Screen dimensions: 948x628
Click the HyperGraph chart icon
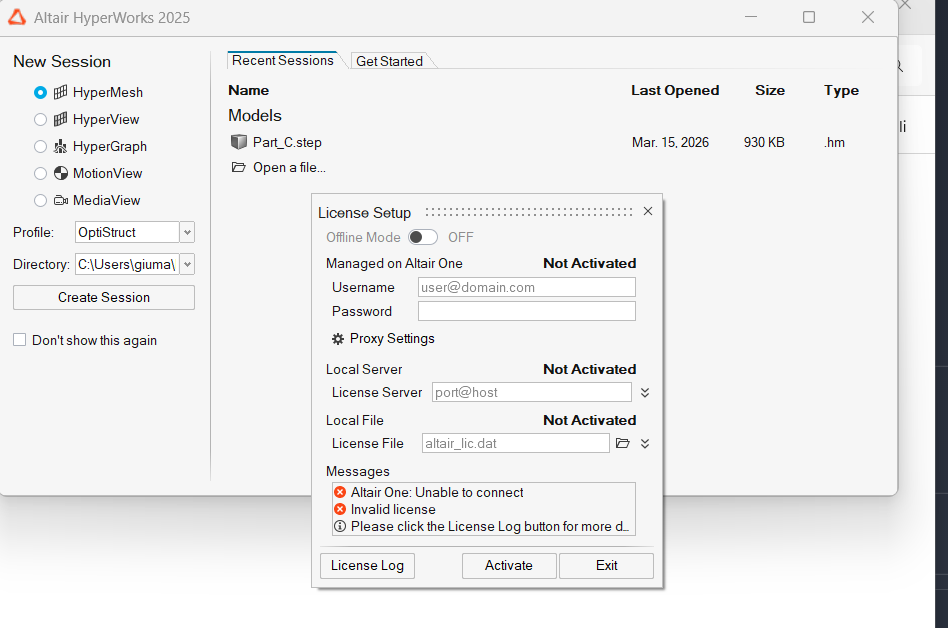[60, 146]
